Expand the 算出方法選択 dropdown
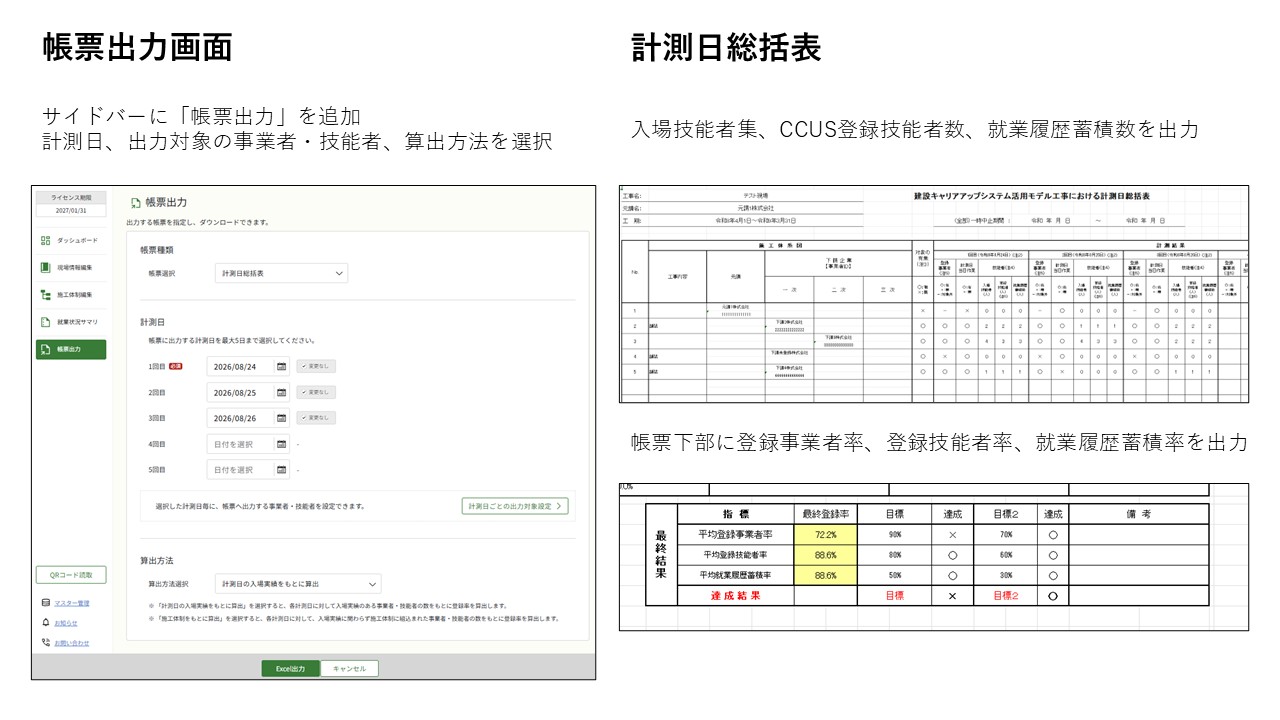 pos(298,584)
